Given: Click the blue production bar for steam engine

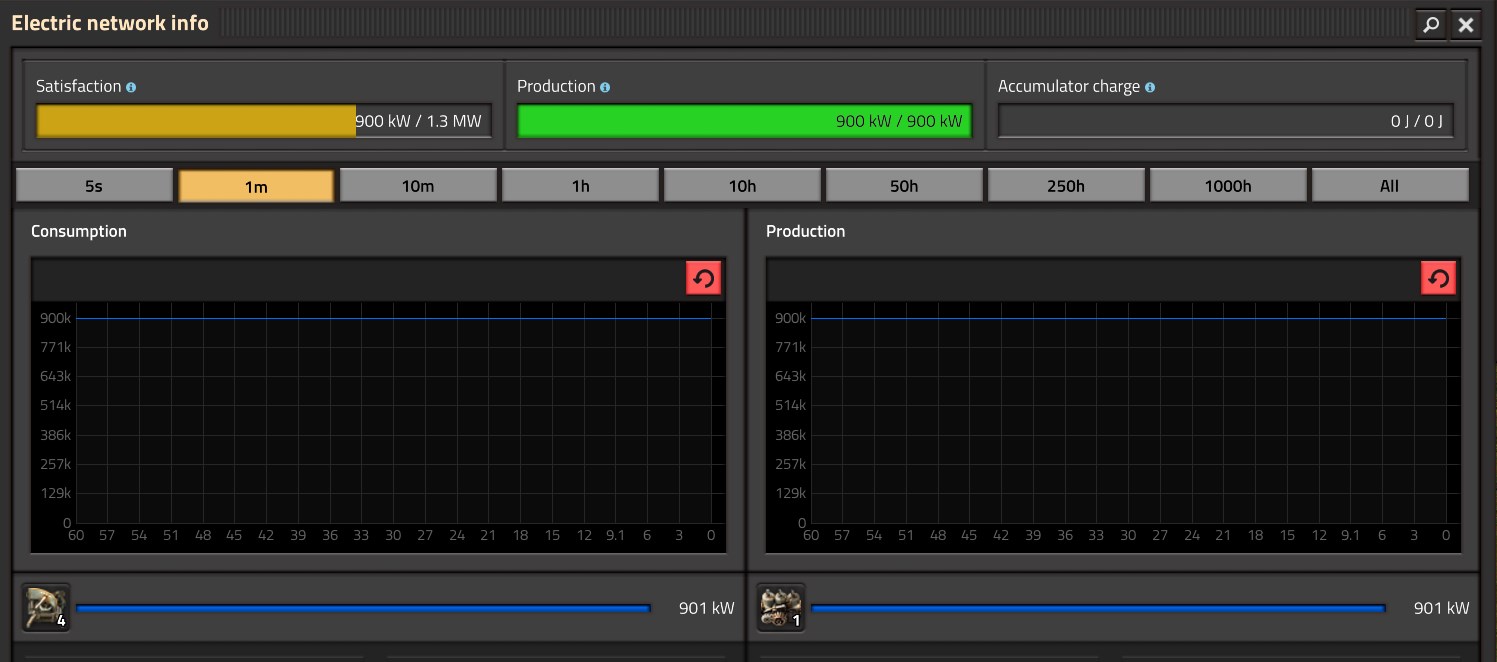Looking at the screenshot, I should [x=1098, y=608].
